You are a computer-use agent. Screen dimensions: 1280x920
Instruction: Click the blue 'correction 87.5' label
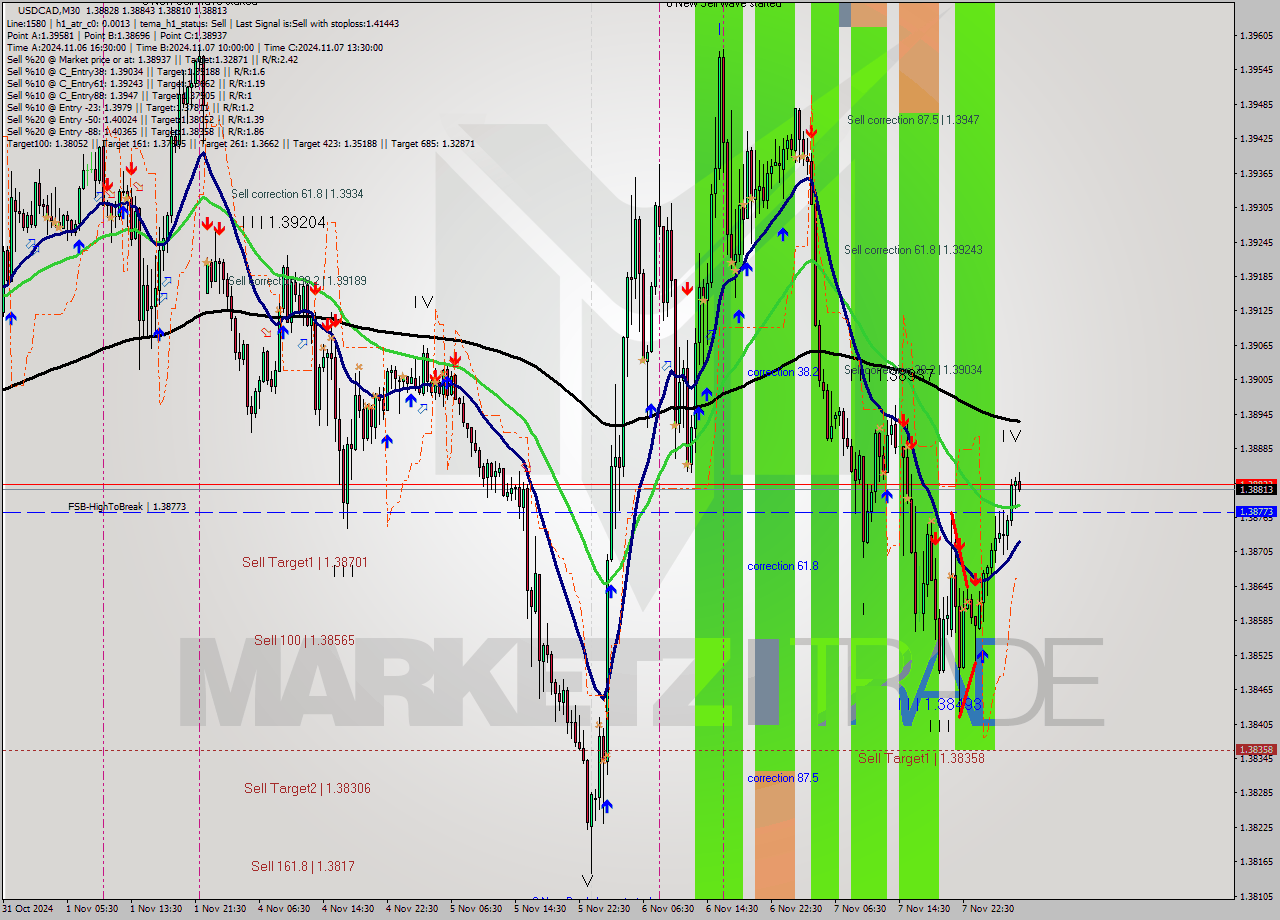point(783,778)
